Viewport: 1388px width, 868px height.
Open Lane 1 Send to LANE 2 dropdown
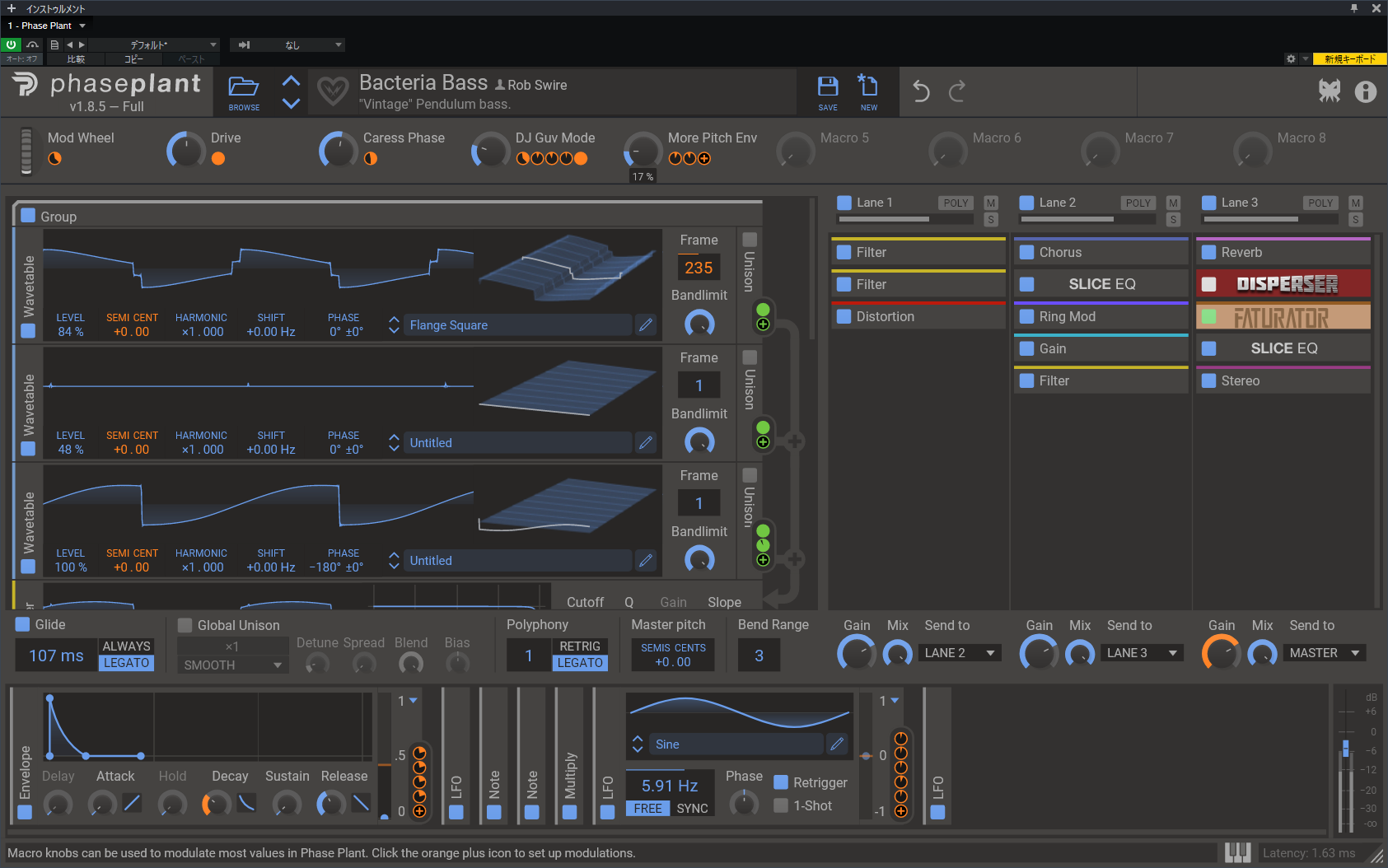pos(960,653)
